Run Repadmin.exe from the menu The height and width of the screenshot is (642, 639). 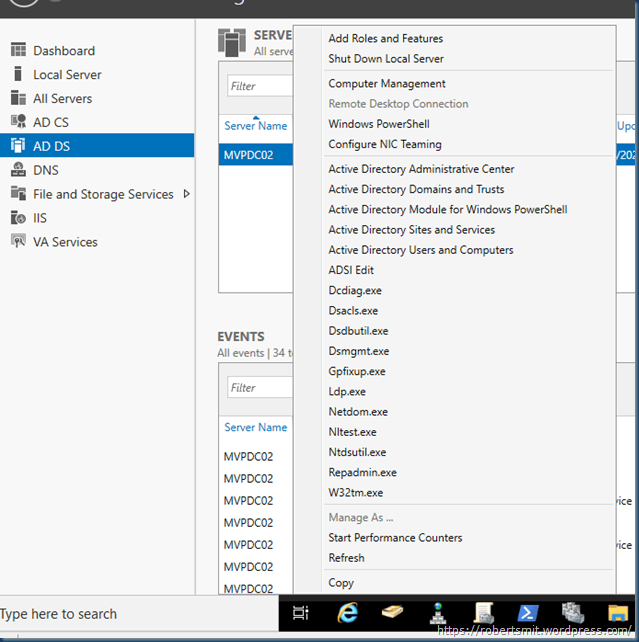point(362,472)
